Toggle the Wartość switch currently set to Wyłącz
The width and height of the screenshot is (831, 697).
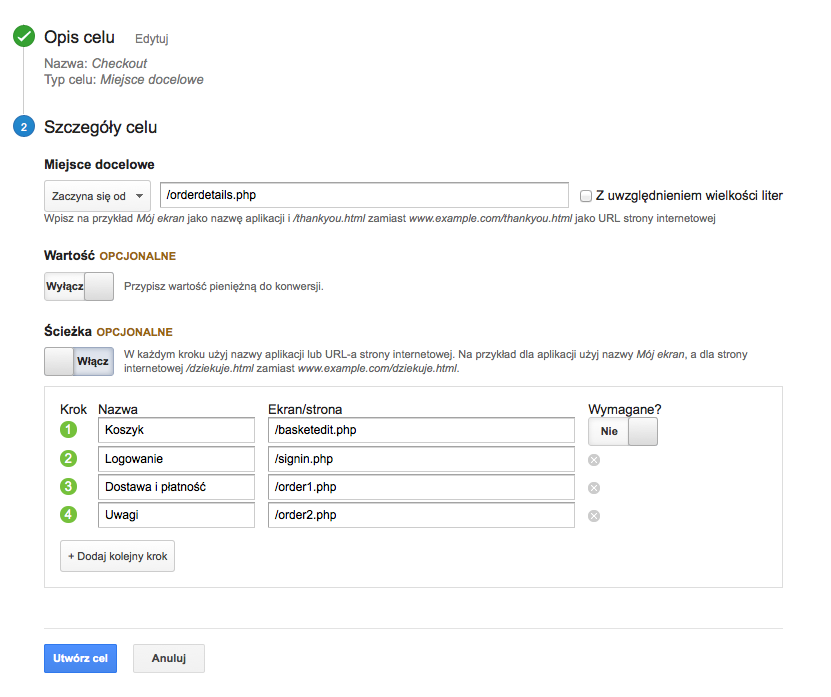pos(79,286)
